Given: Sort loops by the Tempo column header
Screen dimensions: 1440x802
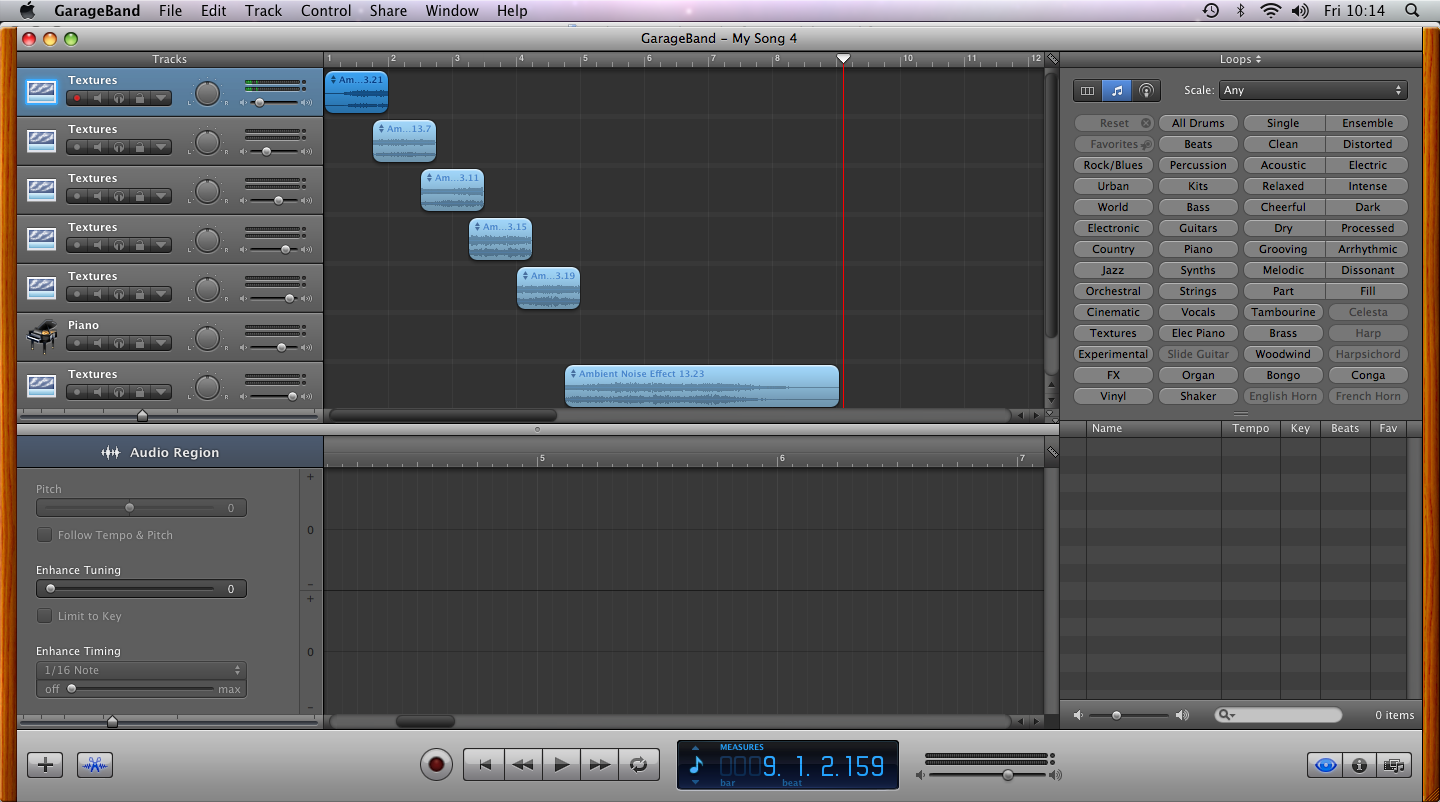Looking at the screenshot, I should click(1251, 428).
